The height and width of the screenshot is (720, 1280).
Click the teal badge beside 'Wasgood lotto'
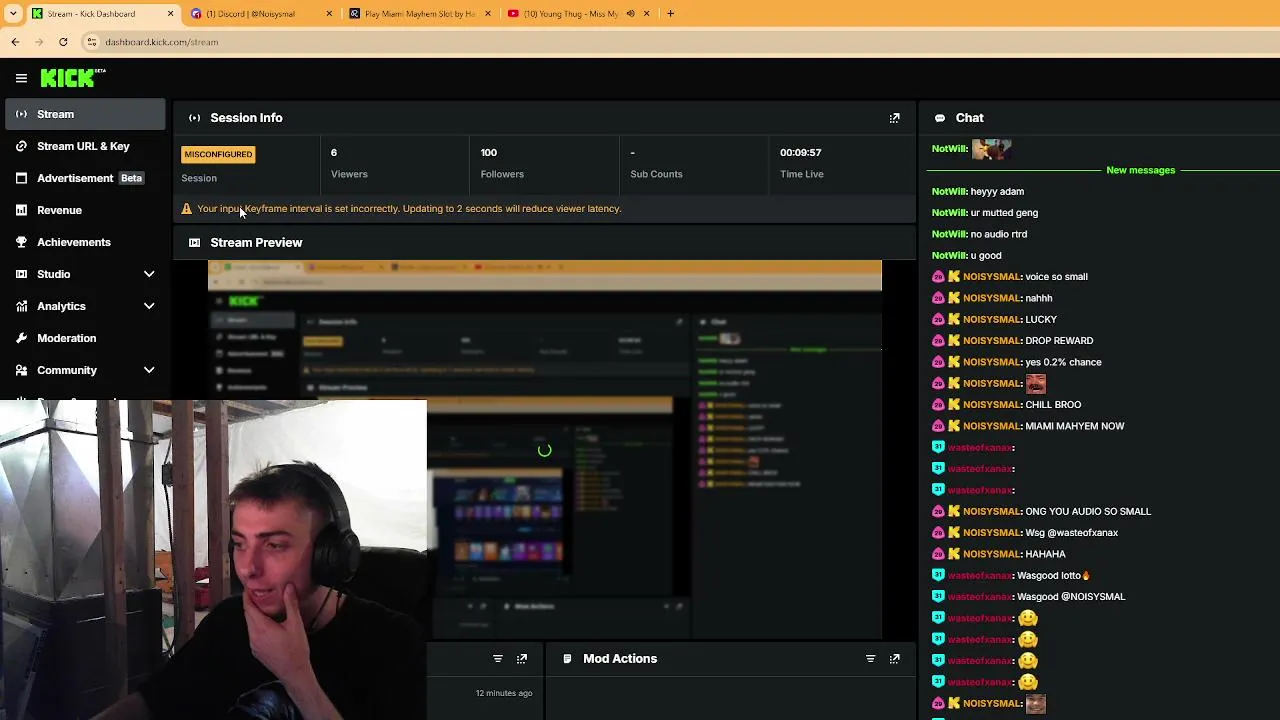click(938, 575)
